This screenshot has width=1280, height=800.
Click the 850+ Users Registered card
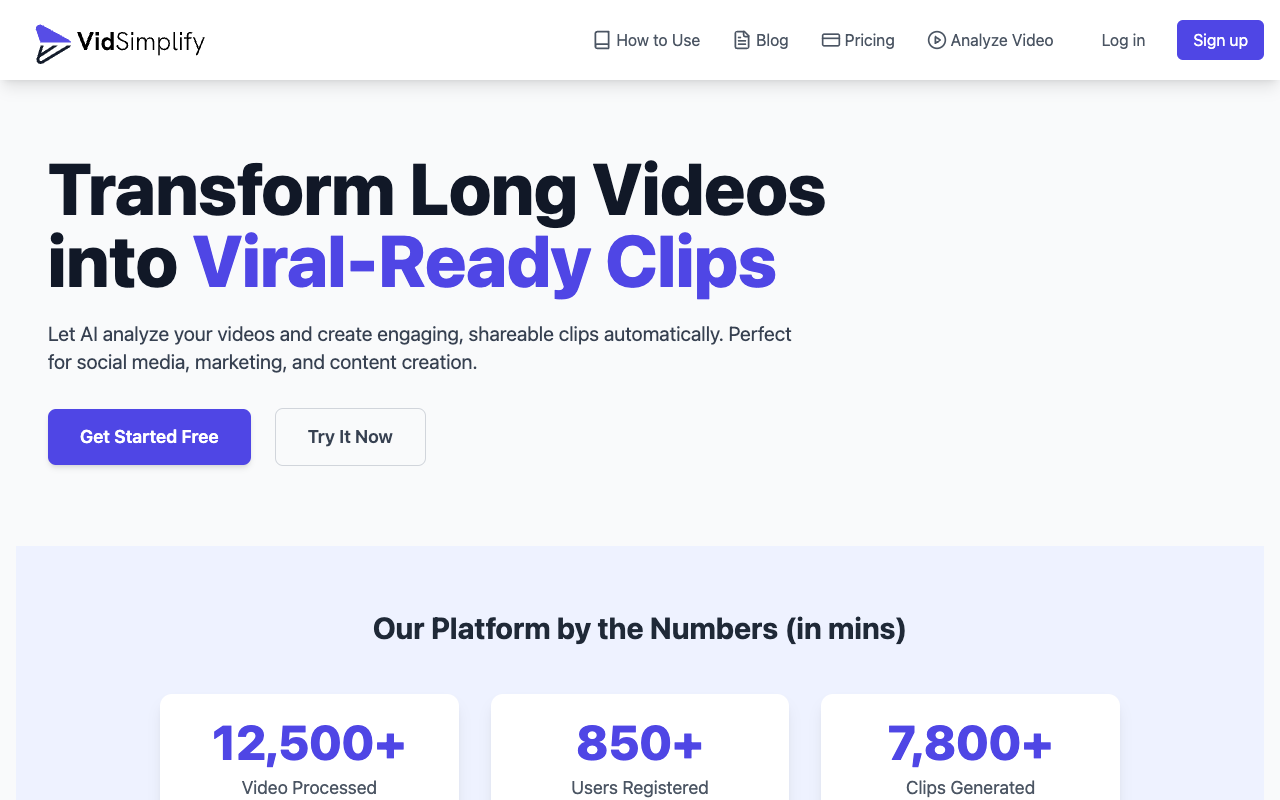tap(639, 755)
